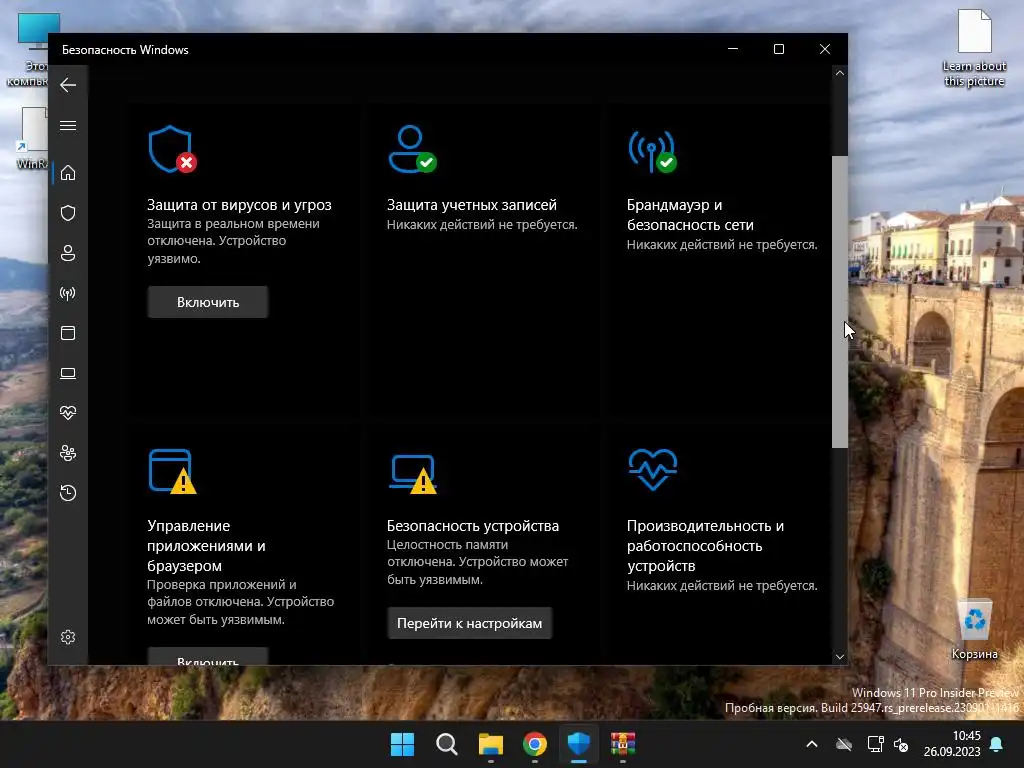The height and width of the screenshot is (768, 1024).
Task: Open taskbar Search
Action: 447,744
